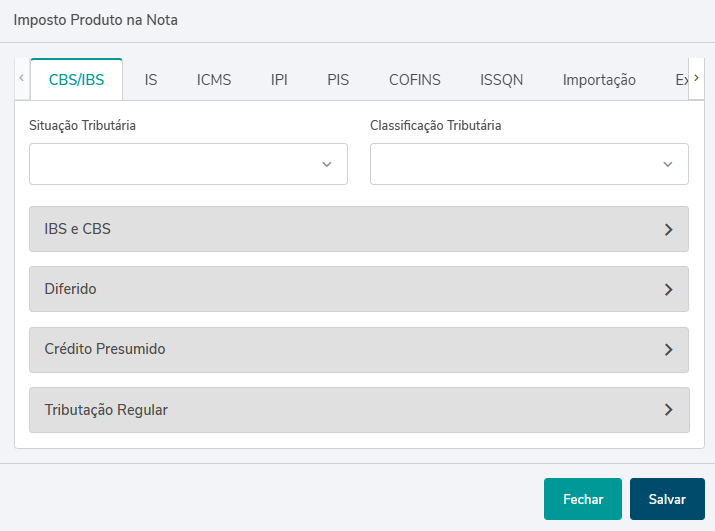Viewport: 715px width, 531px height.
Task: Expand the Crédito Presumido panel
Action: point(359,350)
